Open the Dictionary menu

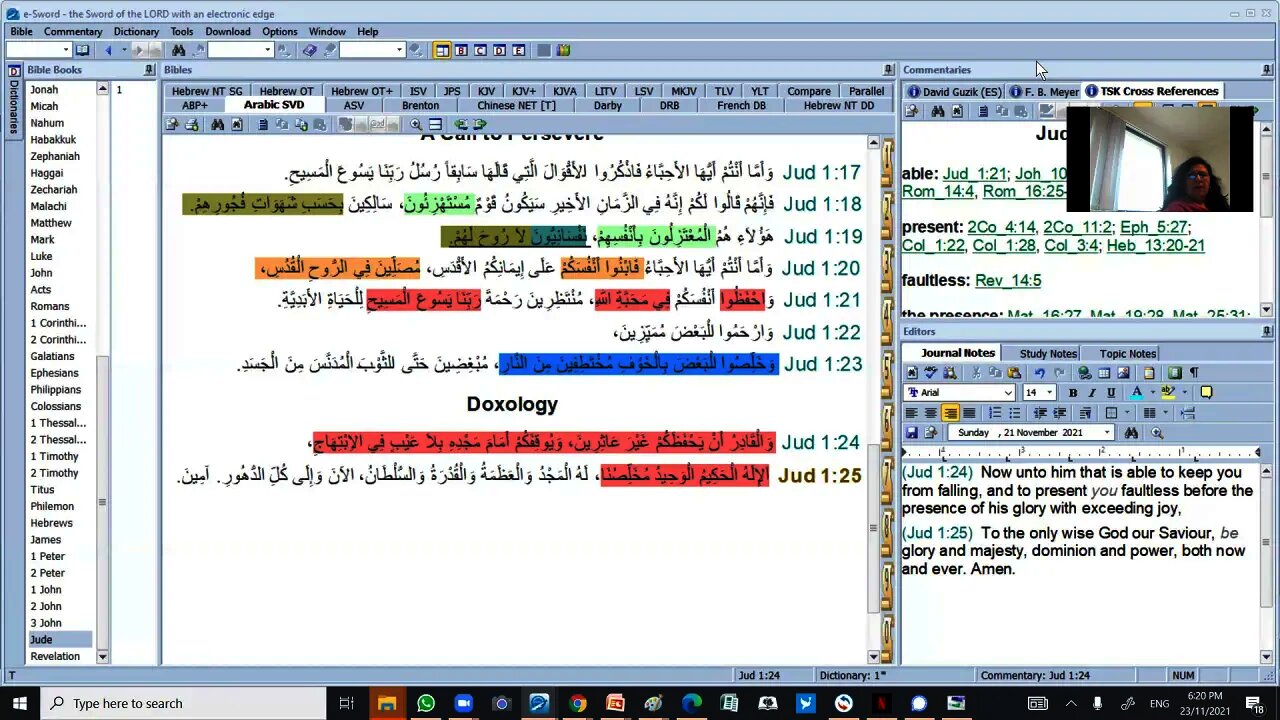[x=136, y=32]
